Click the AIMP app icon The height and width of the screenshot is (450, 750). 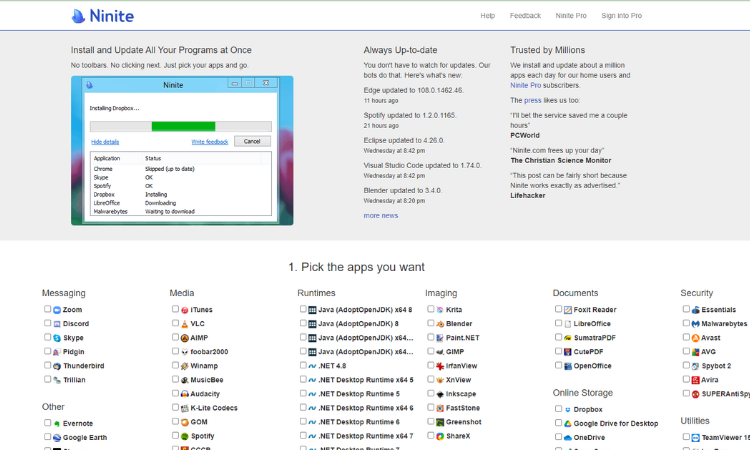[185, 338]
